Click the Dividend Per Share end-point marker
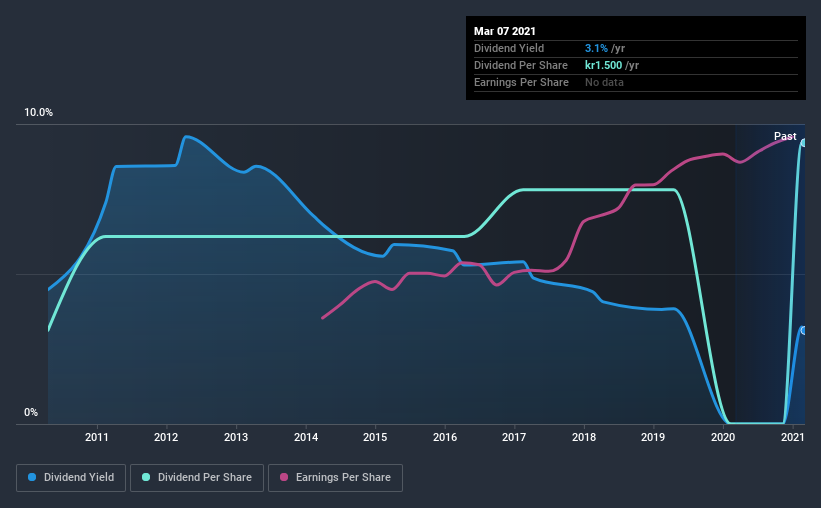This screenshot has height=508, width=821. click(x=803, y=143)
